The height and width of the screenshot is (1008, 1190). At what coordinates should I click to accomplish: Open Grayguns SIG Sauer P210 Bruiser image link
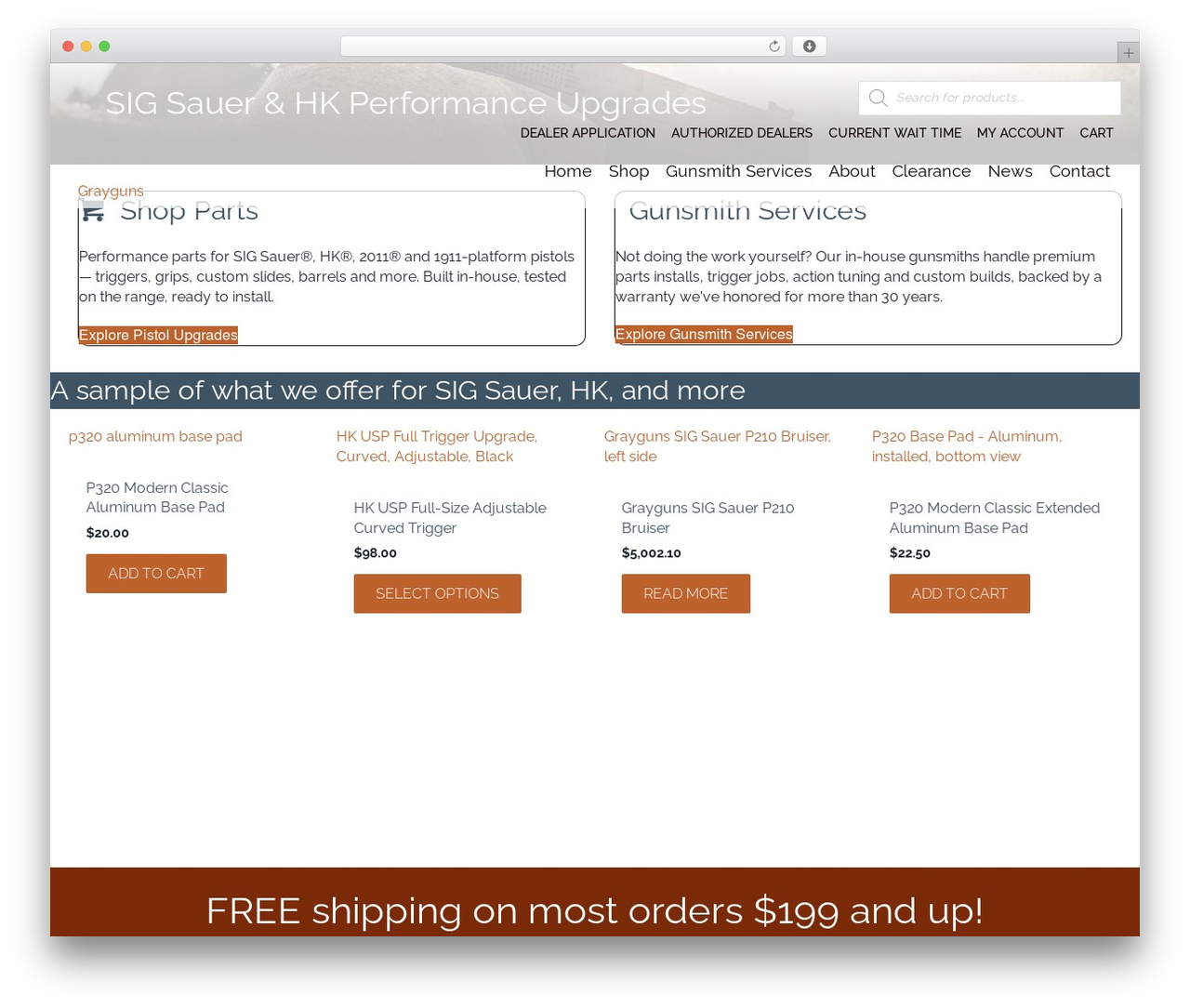point(717,446)
